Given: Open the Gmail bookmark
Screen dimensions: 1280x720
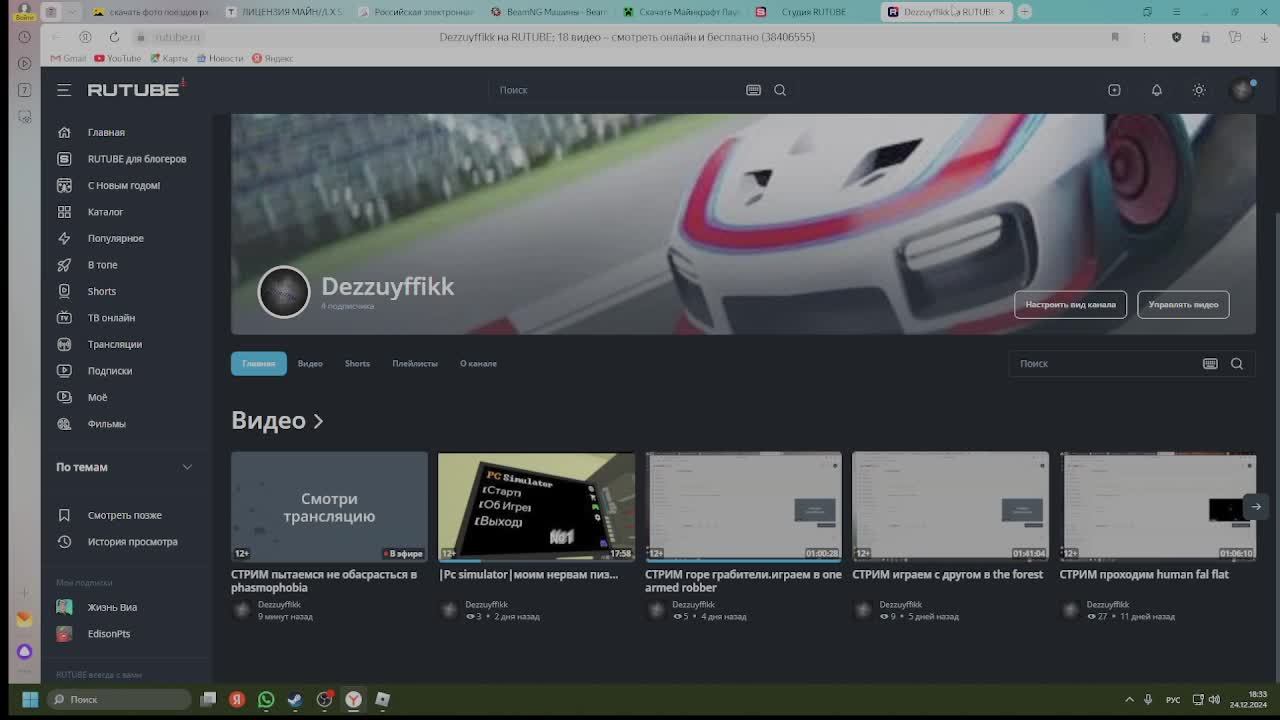Looking at the screenshot, I should (x=68, y=59).
